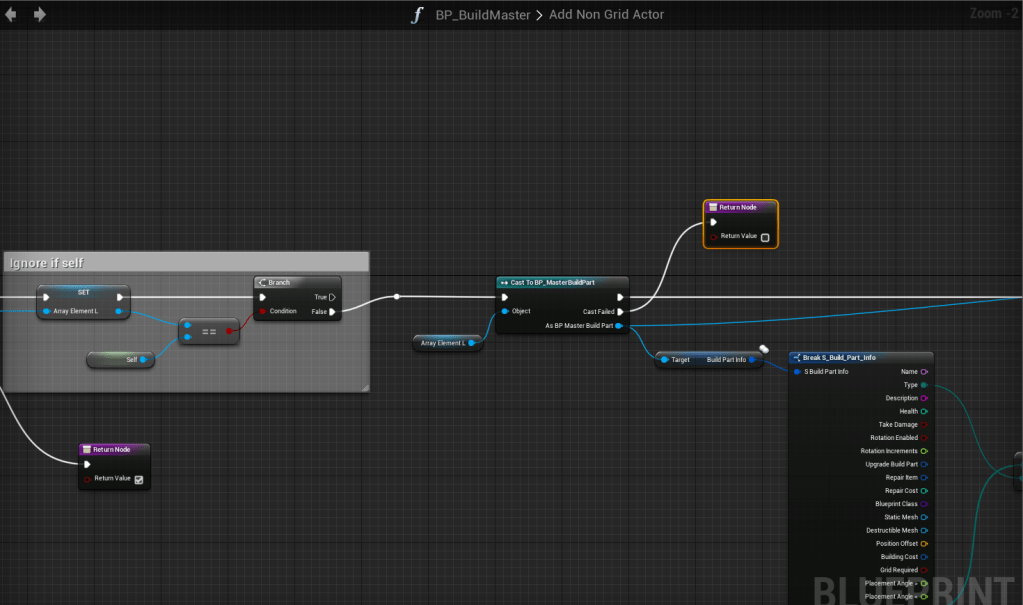Click the function symbol beside the breadcrumb
Screen dimensions: 1023x605
tap(417, 15)
